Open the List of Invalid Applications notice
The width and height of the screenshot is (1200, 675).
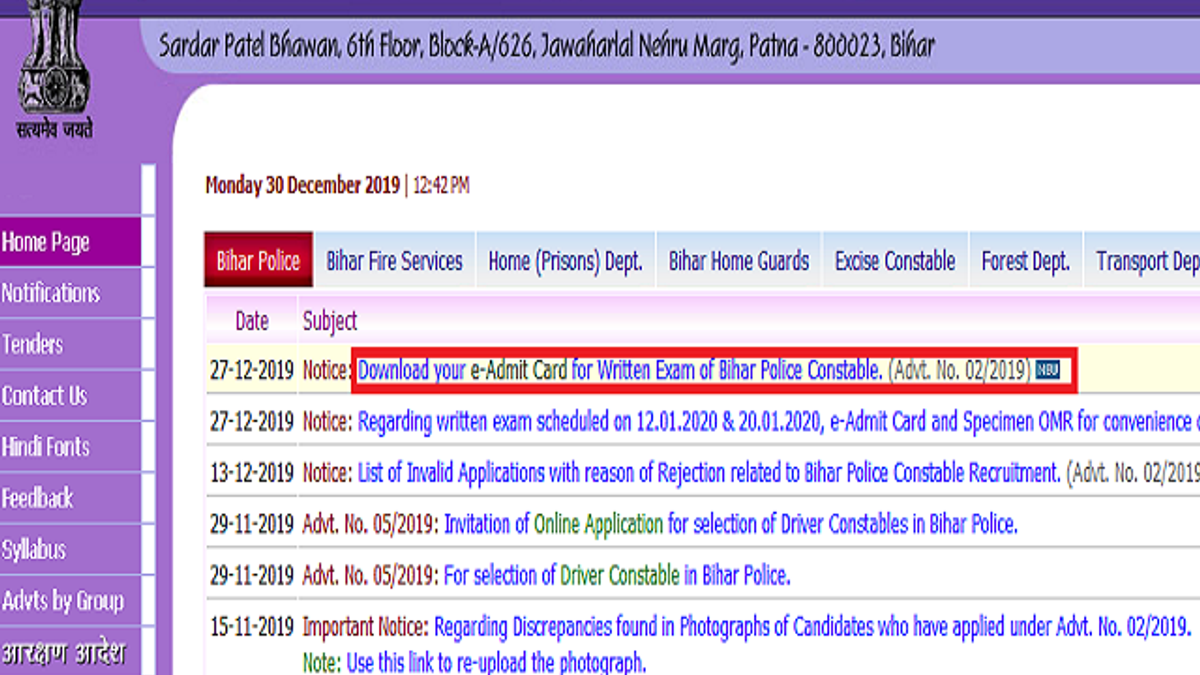click(x=708, y=473)
